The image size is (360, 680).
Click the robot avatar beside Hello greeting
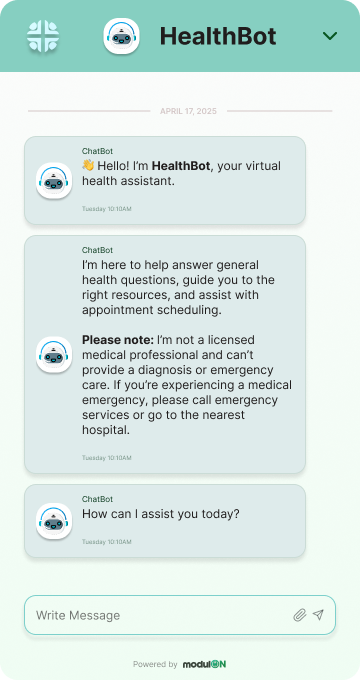(x=54, y=180)
